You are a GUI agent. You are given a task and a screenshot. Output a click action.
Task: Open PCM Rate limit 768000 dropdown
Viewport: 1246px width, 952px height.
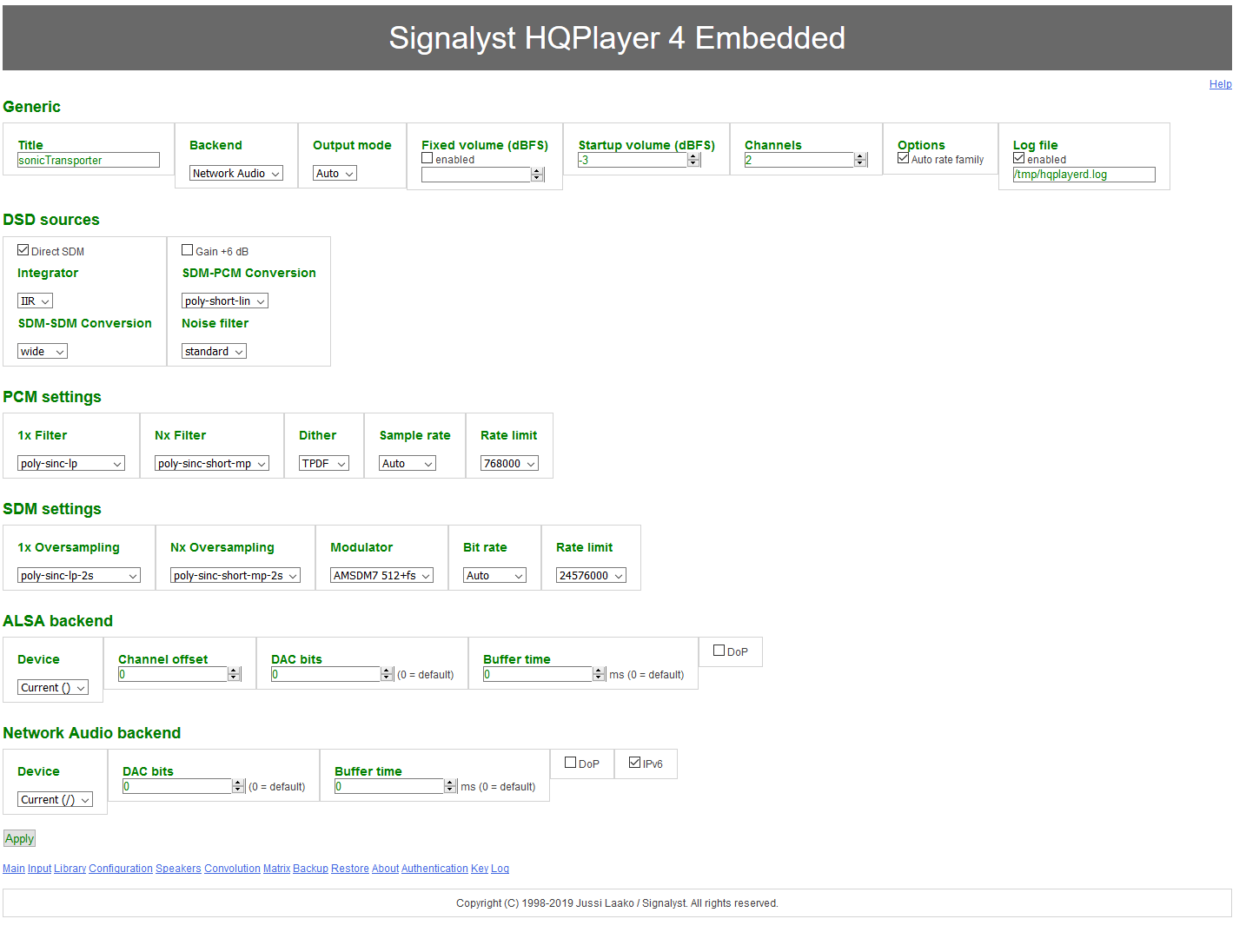pyautogui.click(x=509, y=464)
